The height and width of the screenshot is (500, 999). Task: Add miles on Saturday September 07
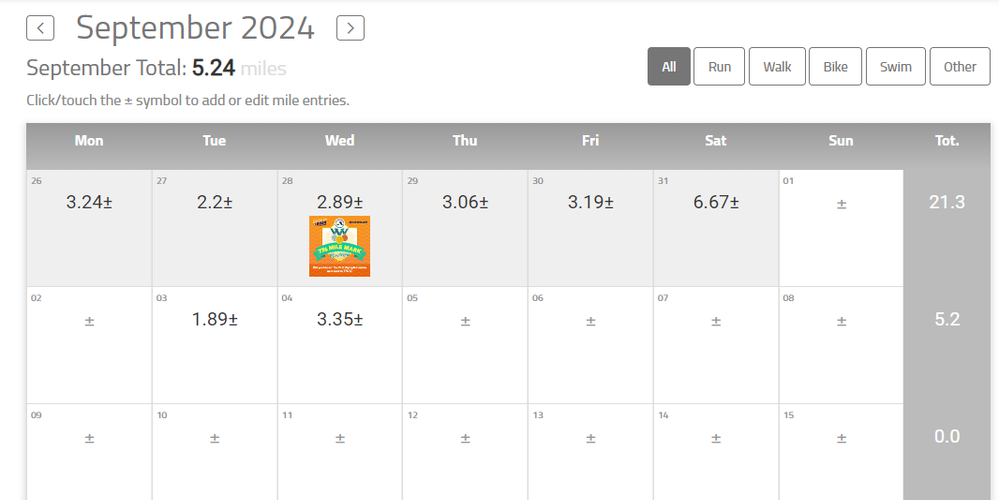[x=716, y=322]
